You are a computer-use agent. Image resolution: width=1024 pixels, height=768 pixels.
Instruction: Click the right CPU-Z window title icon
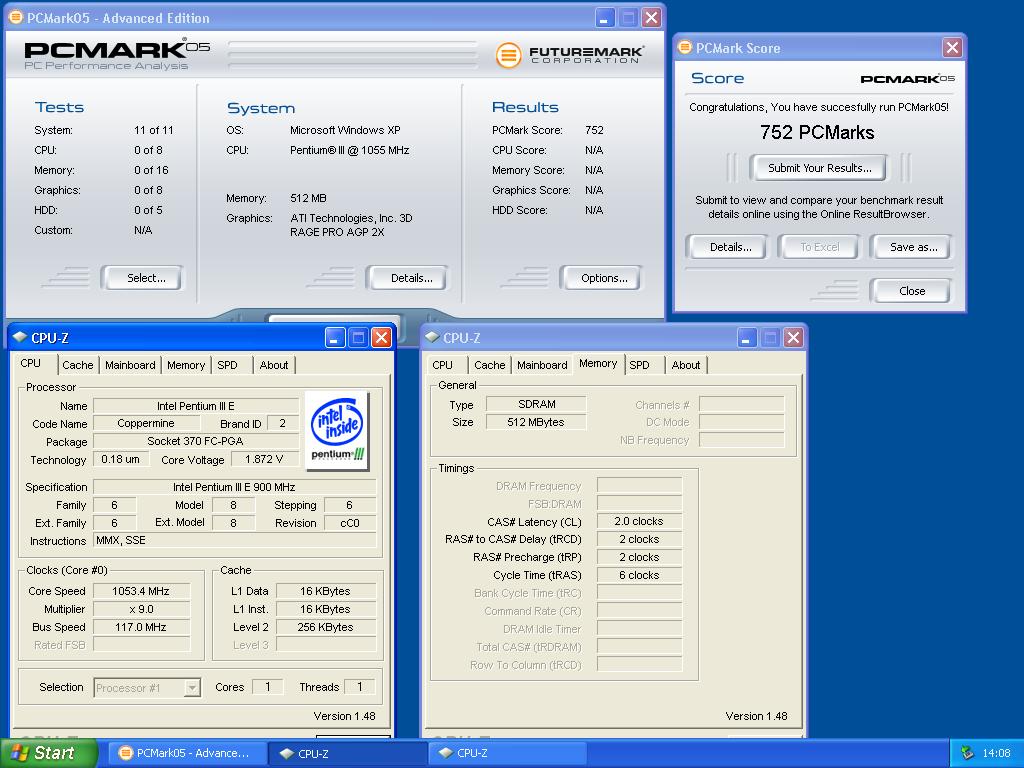pyautogui.click(x=432, y=337)
